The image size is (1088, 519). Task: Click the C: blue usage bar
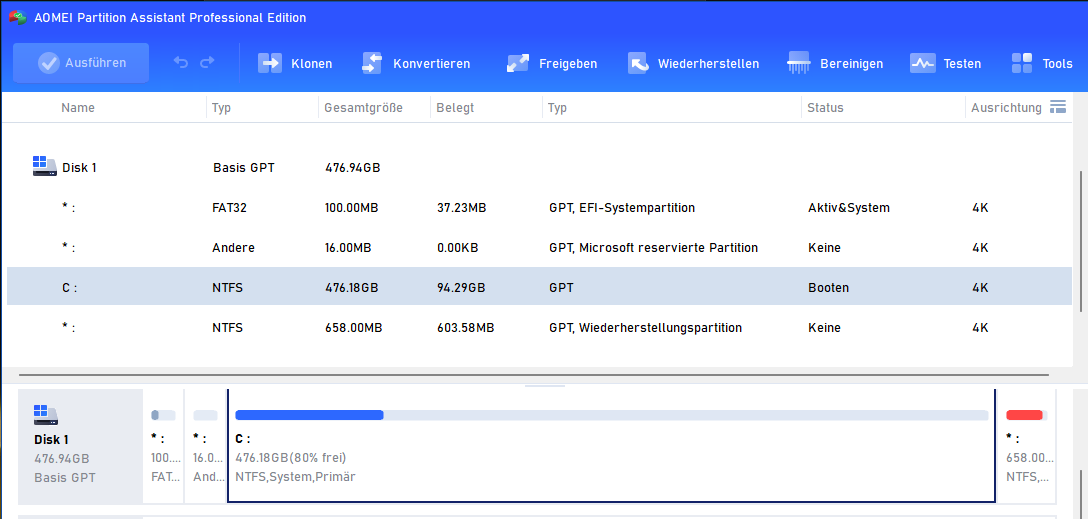point(309,415)
